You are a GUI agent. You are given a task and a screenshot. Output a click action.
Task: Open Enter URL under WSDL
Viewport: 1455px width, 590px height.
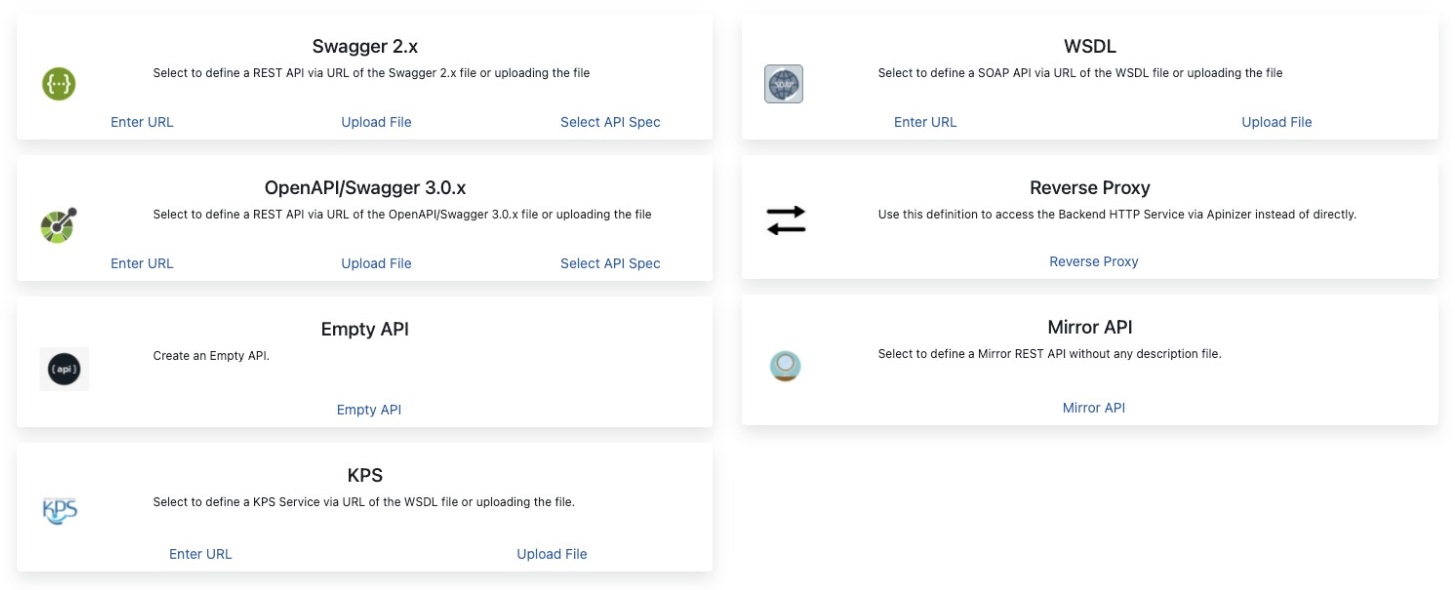[x=923, y=121]
